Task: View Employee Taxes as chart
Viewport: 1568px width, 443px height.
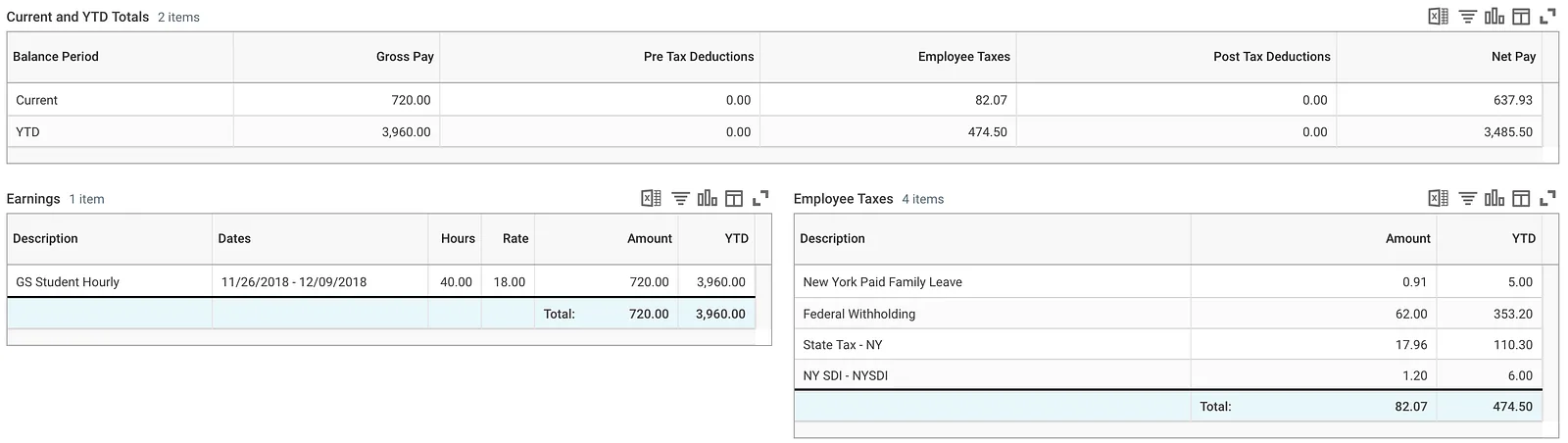Action: pos(1494,198)
